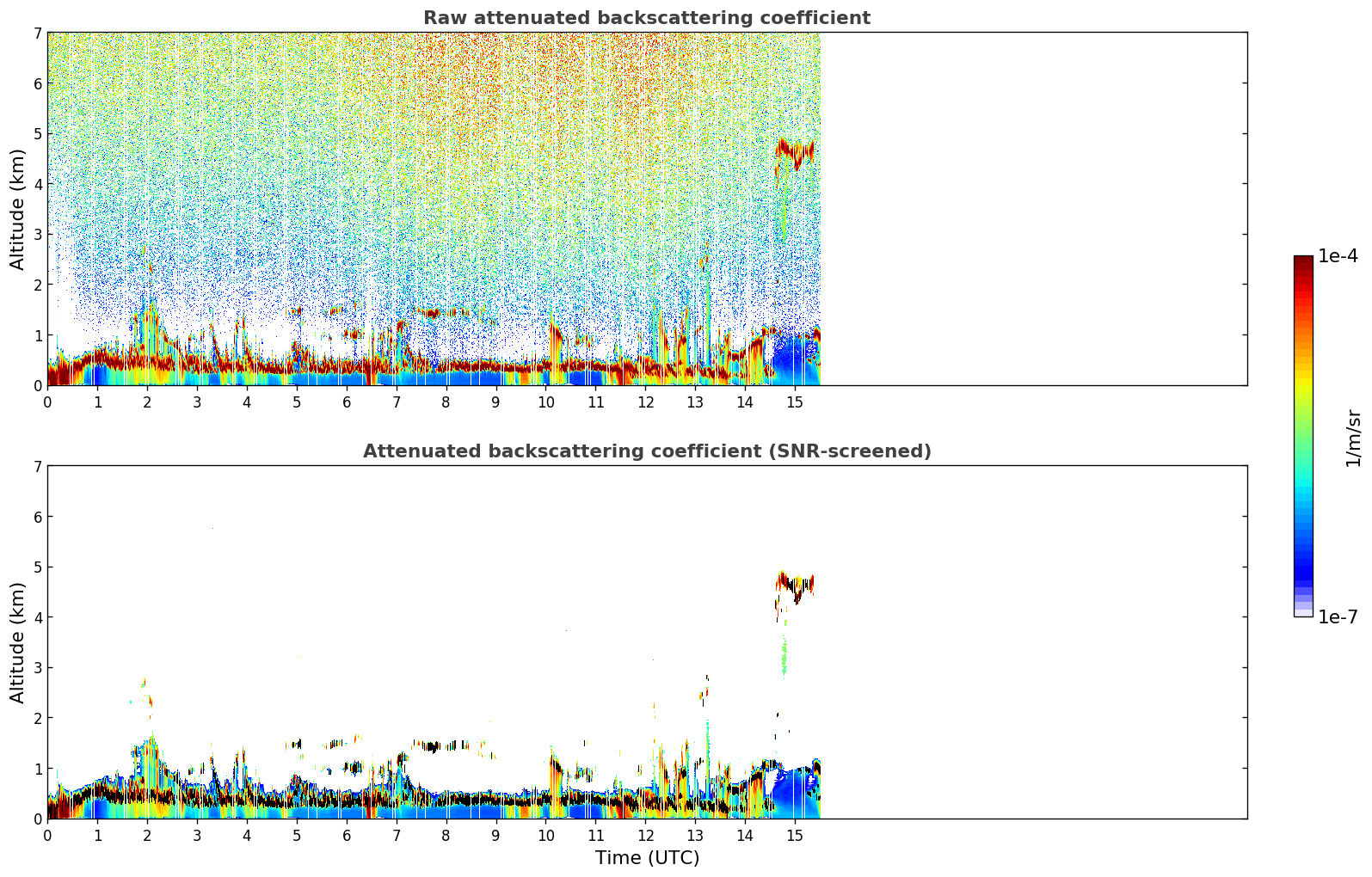Click the title "Raw attenuated backscattering coefficient"
1372x877 pixels.
(x=647, y=18)
